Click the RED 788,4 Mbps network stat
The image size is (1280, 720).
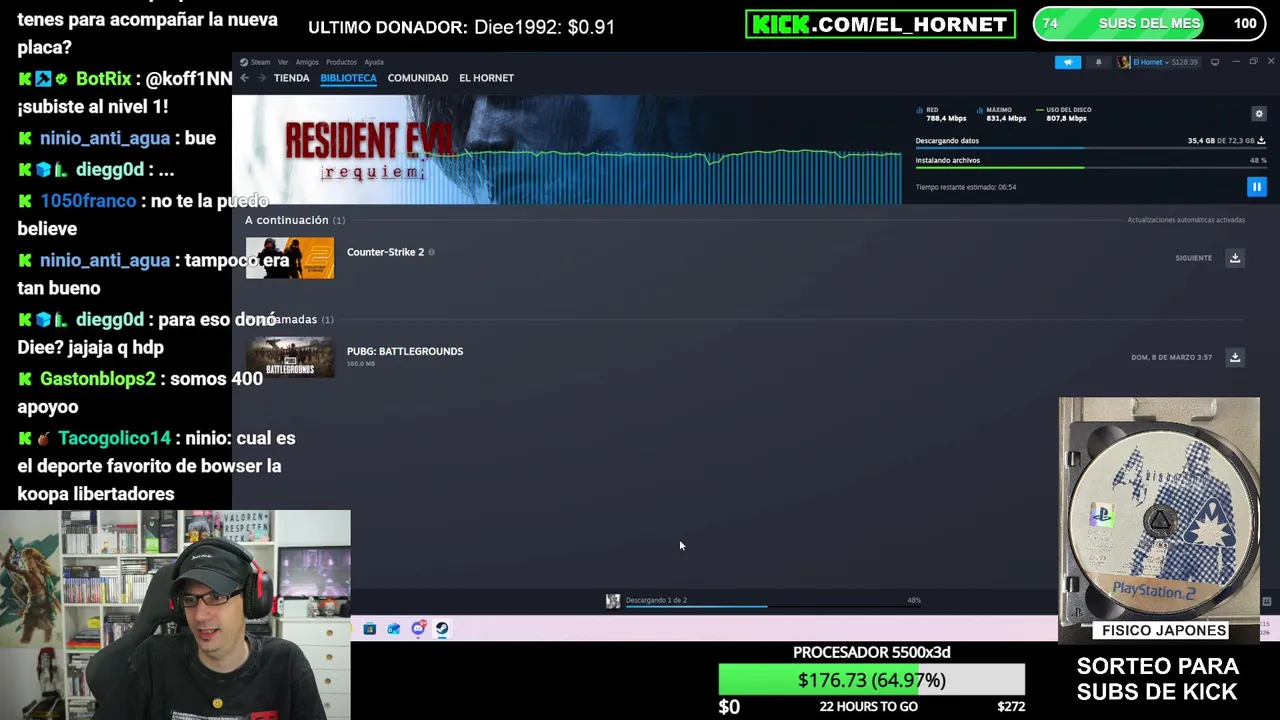[x=941, y=114]
